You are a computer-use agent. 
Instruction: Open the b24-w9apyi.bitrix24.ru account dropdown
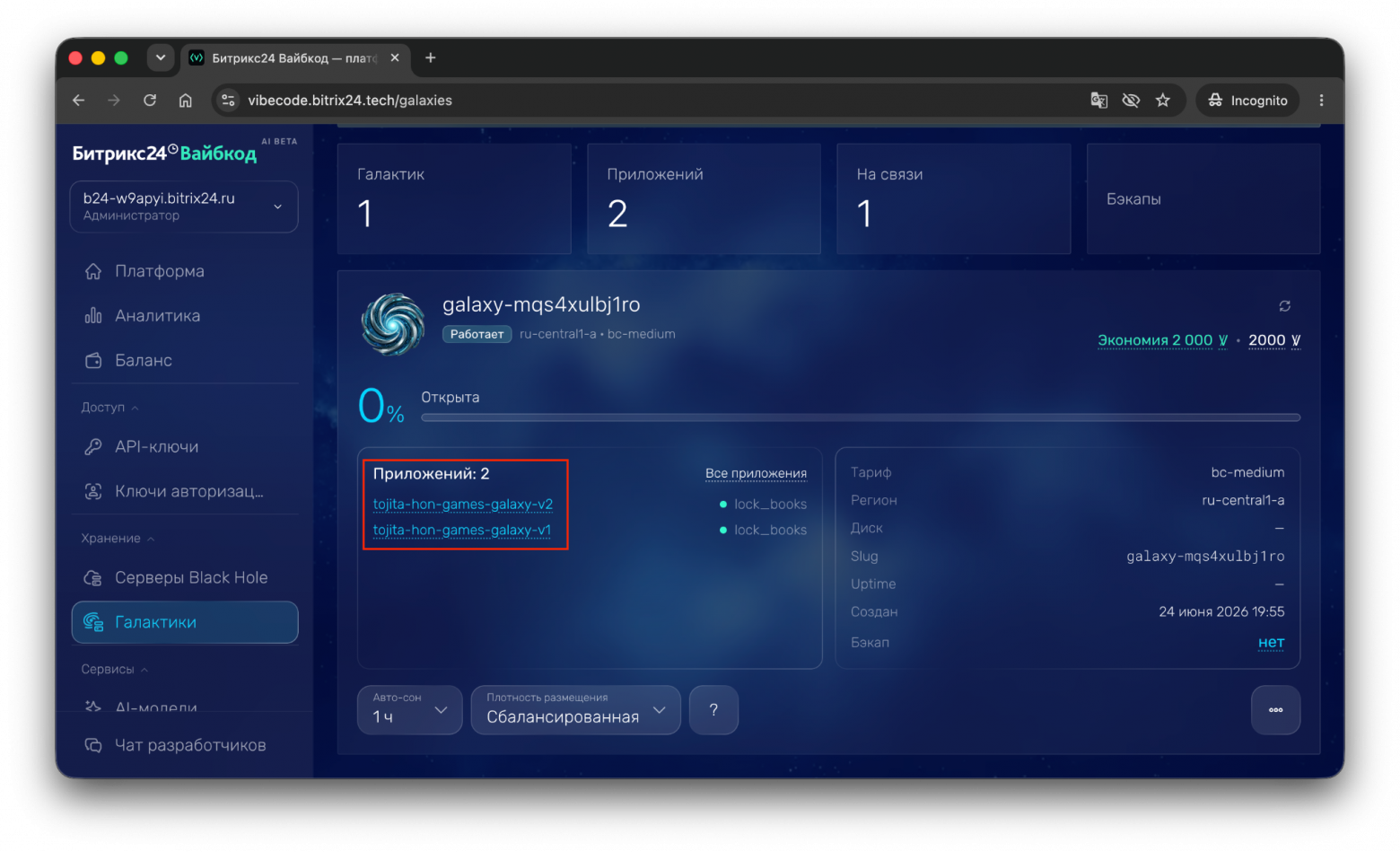tap(184, 206)
